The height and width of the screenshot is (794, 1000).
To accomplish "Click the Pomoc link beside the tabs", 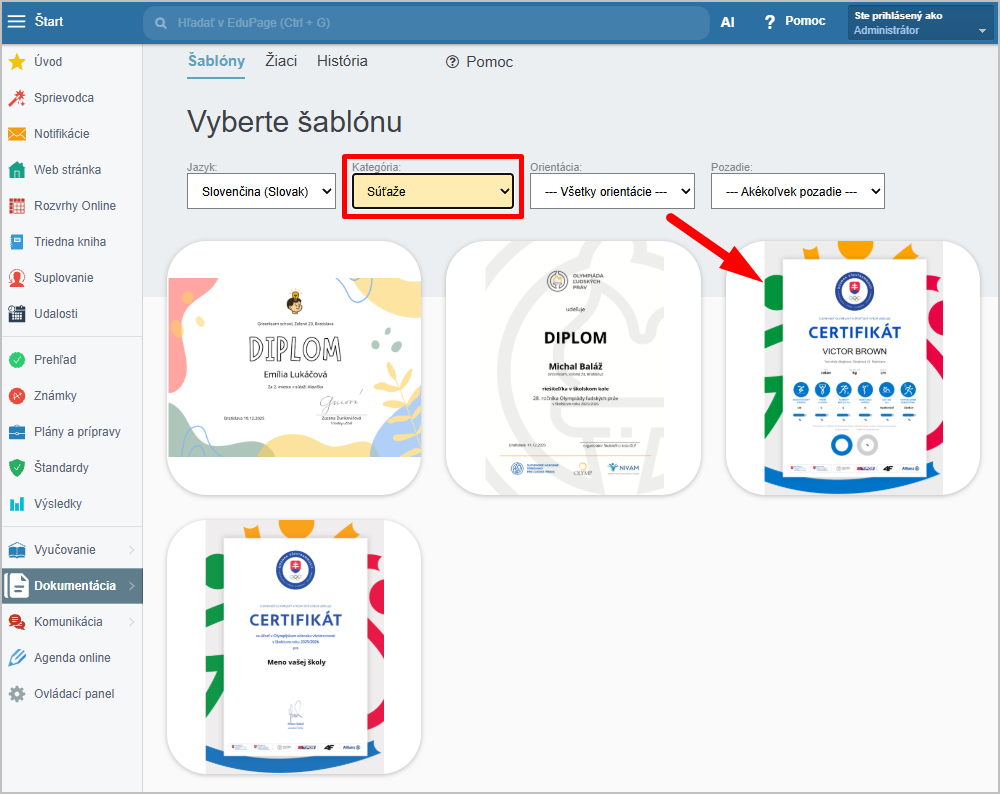I will [x=479, y=62].
